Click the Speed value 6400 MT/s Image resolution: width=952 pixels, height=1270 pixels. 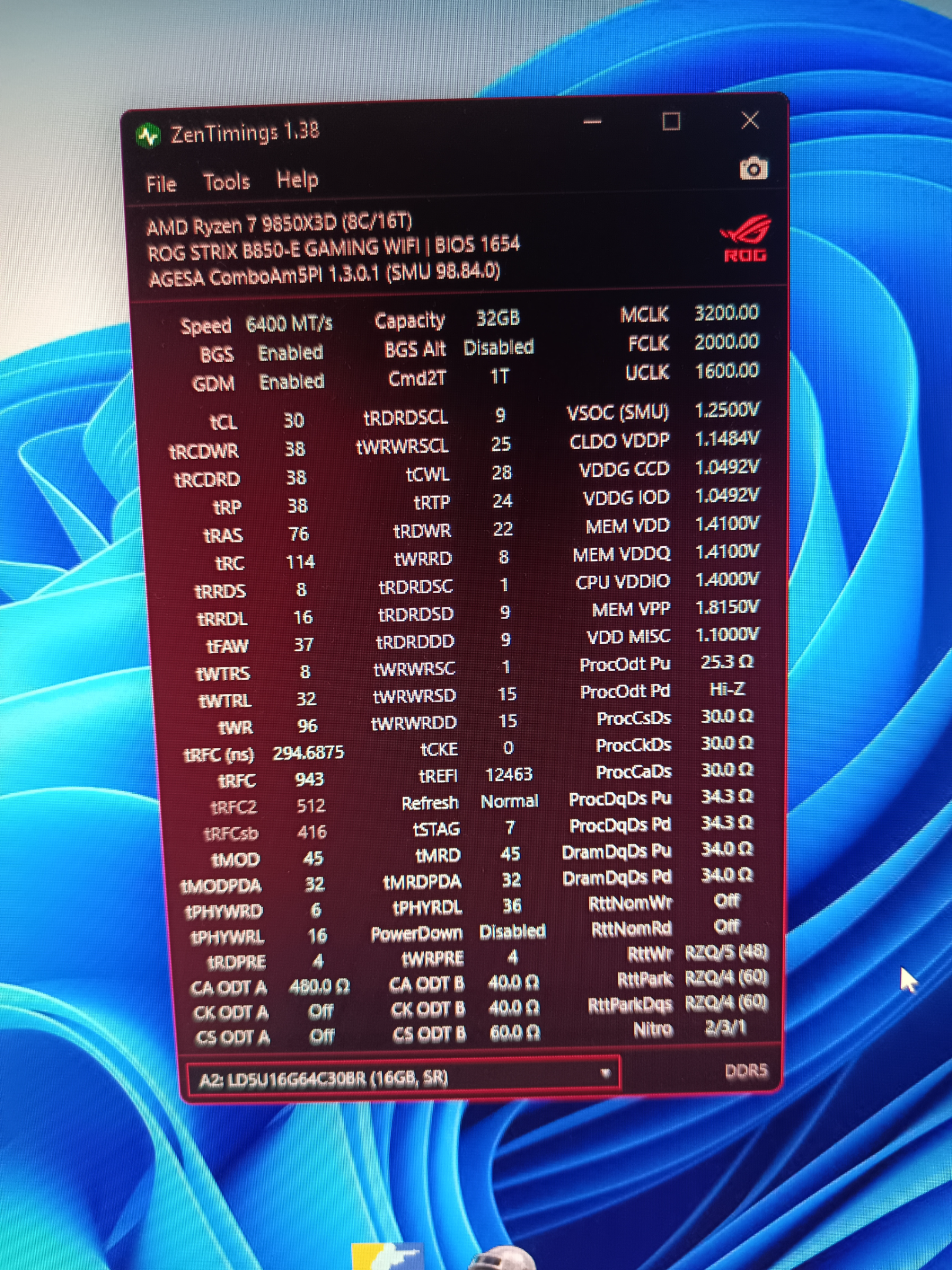click(289, 323)
